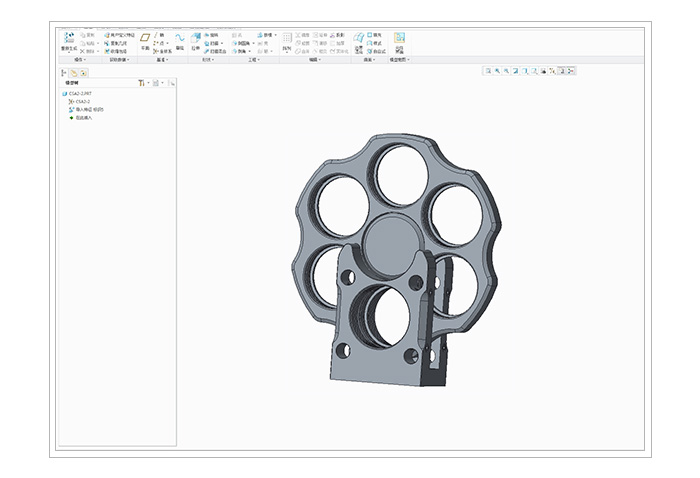Click the Refit view icon
This screenshot has width=700, height=478.
[x=488, y=71]
